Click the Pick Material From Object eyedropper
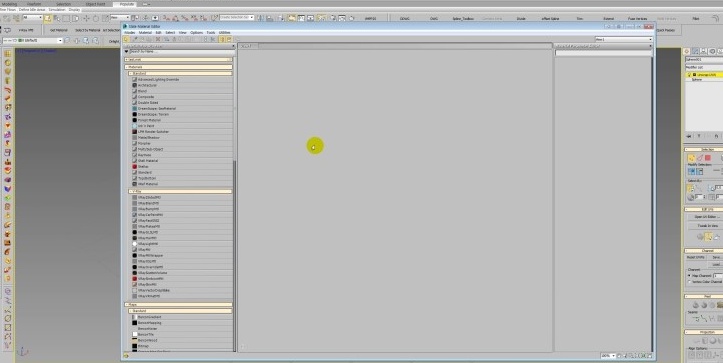The height and width of the screenshot is (363, 723). (136, 39)
